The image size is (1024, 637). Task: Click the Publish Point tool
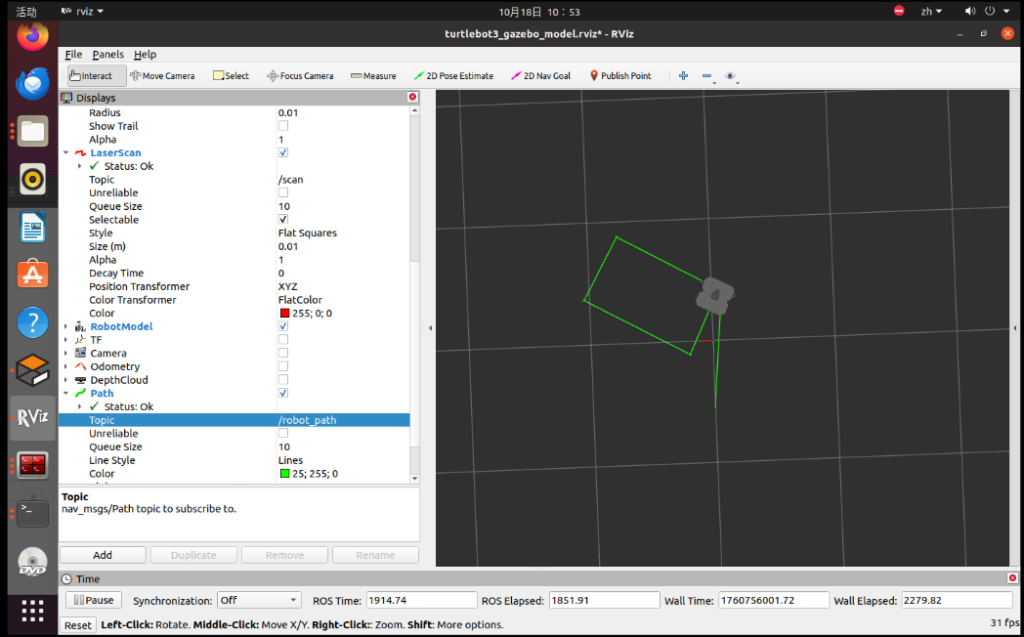click(x=620, y=76)
